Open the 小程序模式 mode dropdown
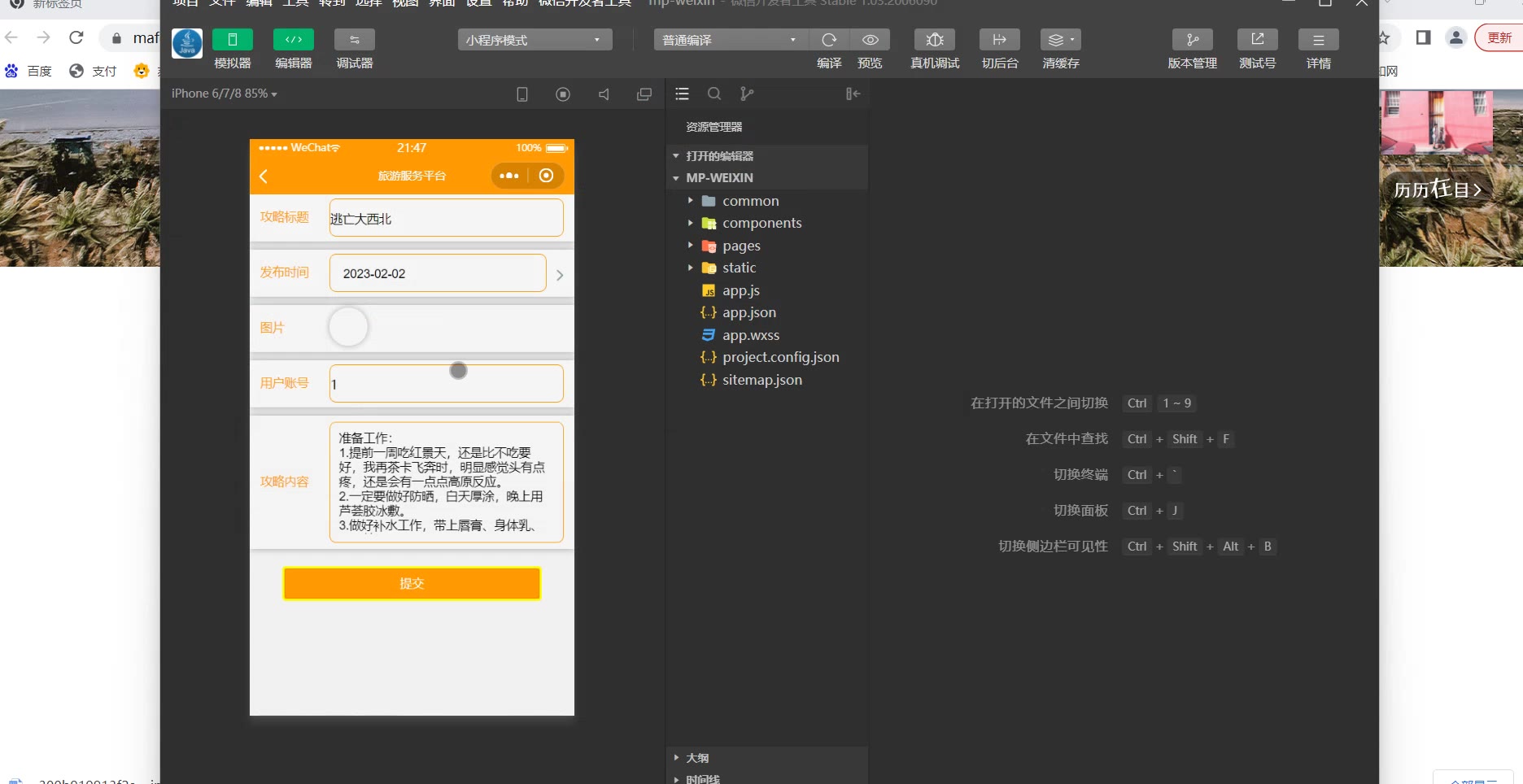 click(535, 40)
